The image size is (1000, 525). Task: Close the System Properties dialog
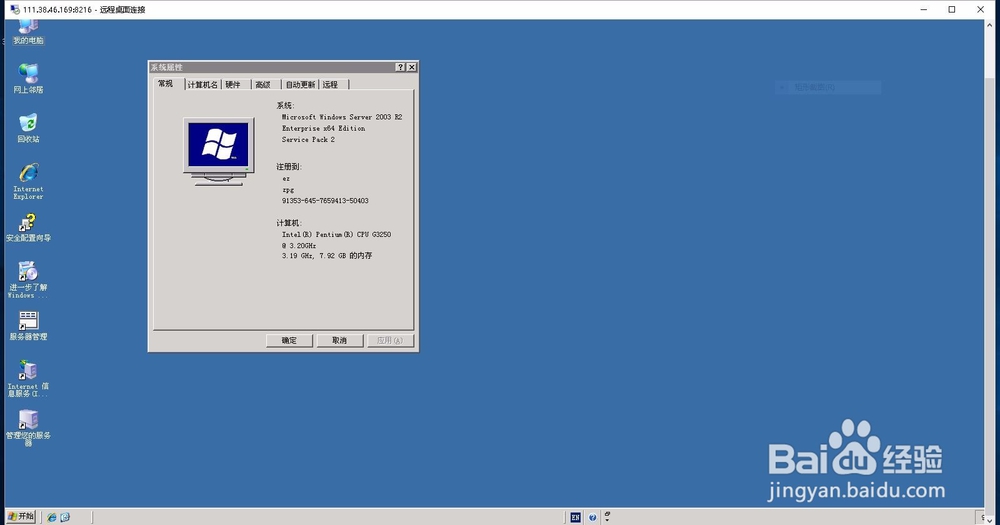[x=412, y=67]
